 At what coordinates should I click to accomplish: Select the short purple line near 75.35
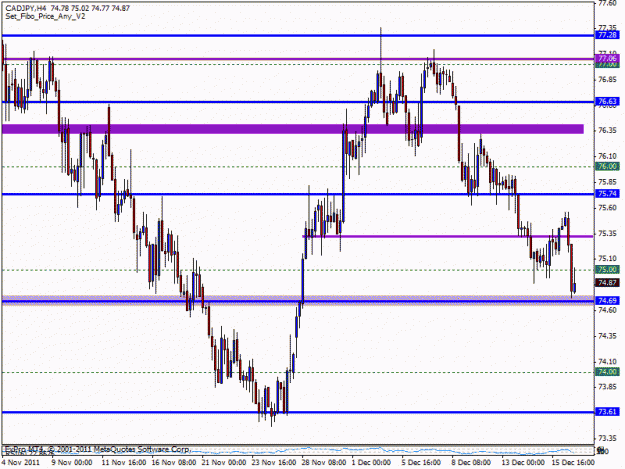(448, 237)
